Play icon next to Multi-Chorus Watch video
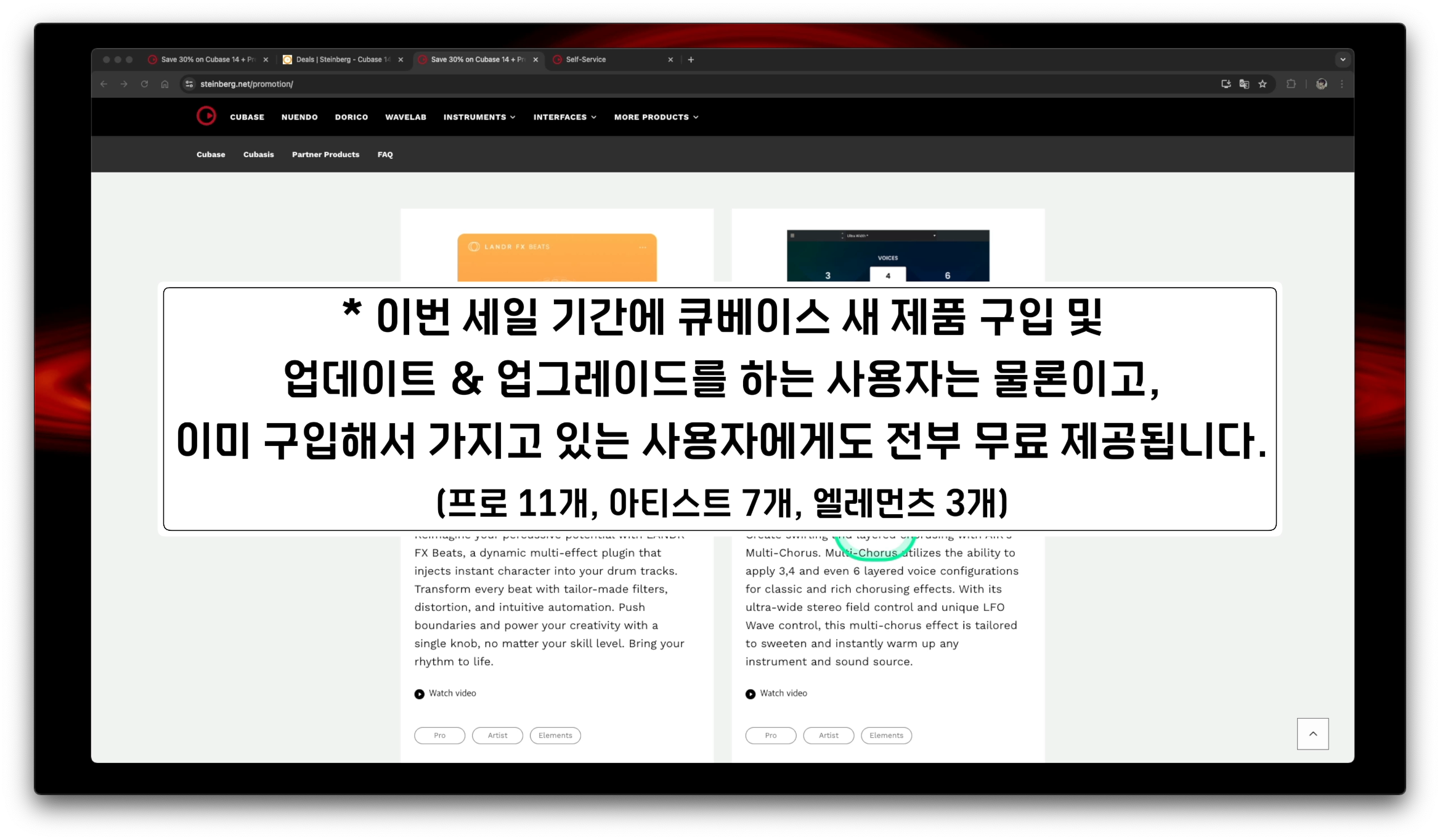This screenshot has height=840, width=1440. click(750, 694)
